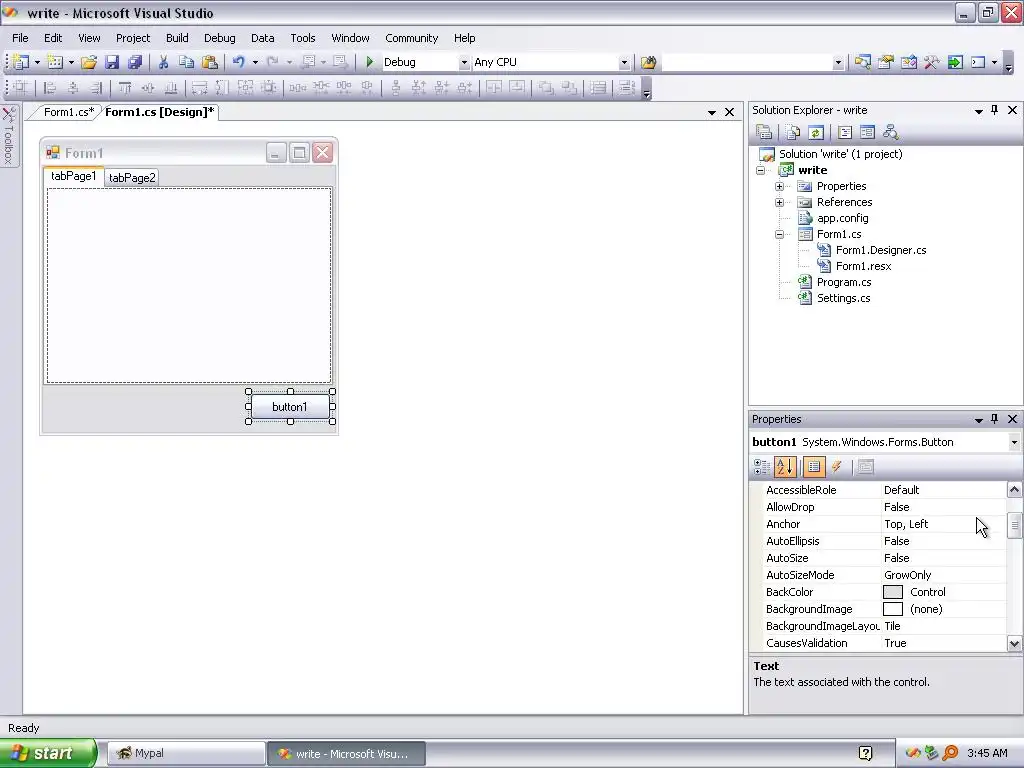Refresh the Solution Explorer

pyautogui.click(x=816, y=133)
